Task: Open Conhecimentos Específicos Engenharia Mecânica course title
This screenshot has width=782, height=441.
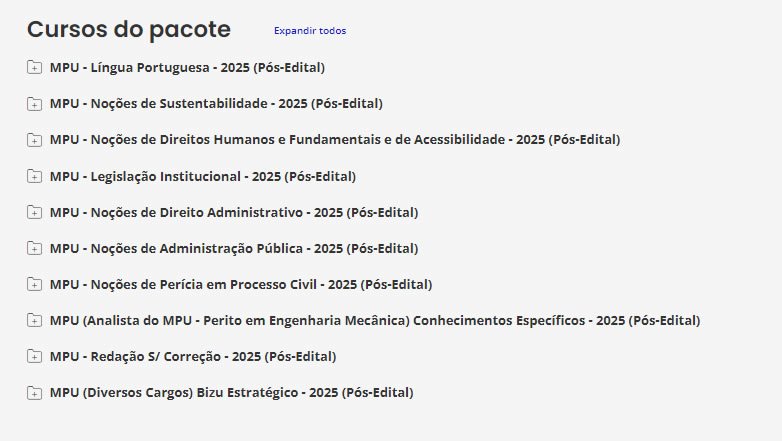Action: coord(375,321)
